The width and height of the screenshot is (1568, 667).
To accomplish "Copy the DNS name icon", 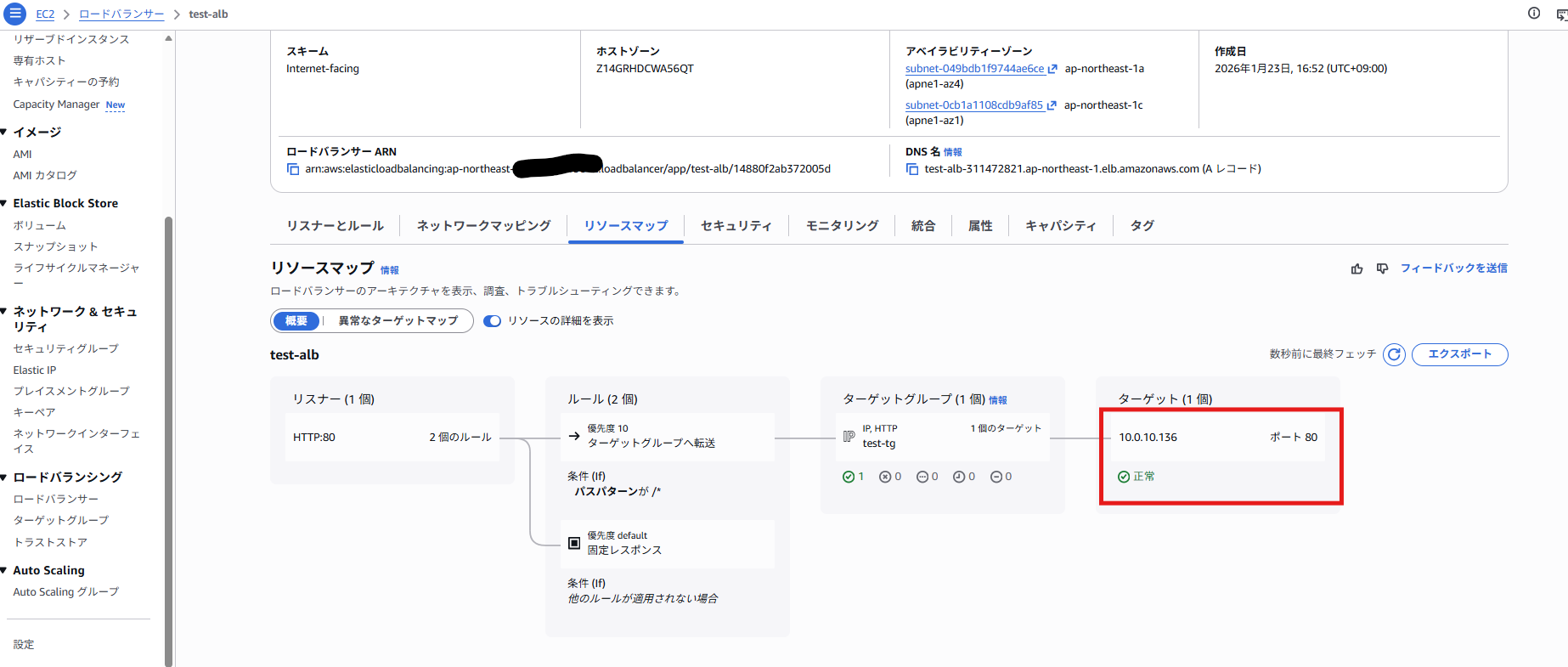I will click(x=912, y=169).
